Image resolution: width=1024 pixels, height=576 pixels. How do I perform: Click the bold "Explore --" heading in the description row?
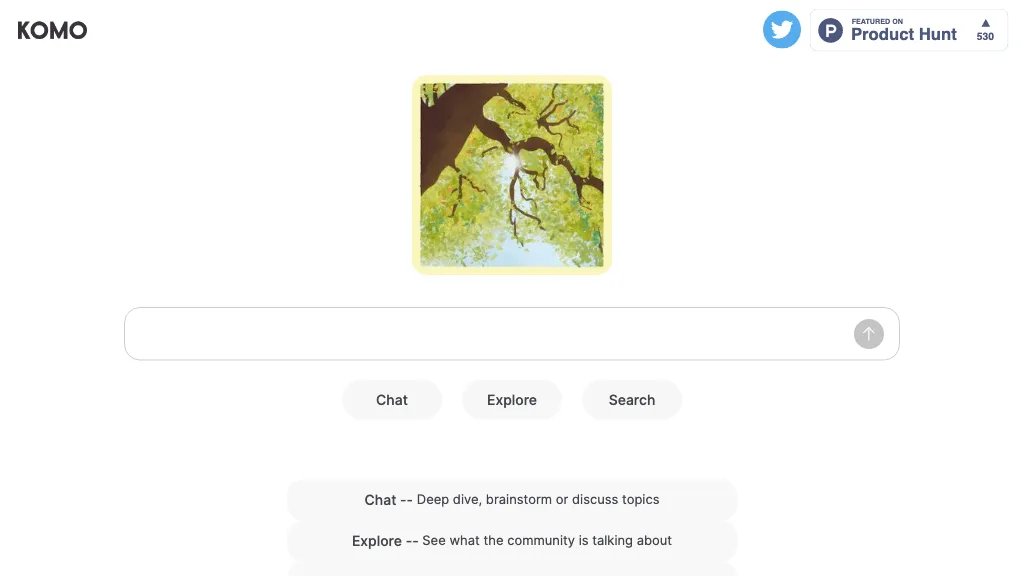pyautogui.click(x=384, y=541)
